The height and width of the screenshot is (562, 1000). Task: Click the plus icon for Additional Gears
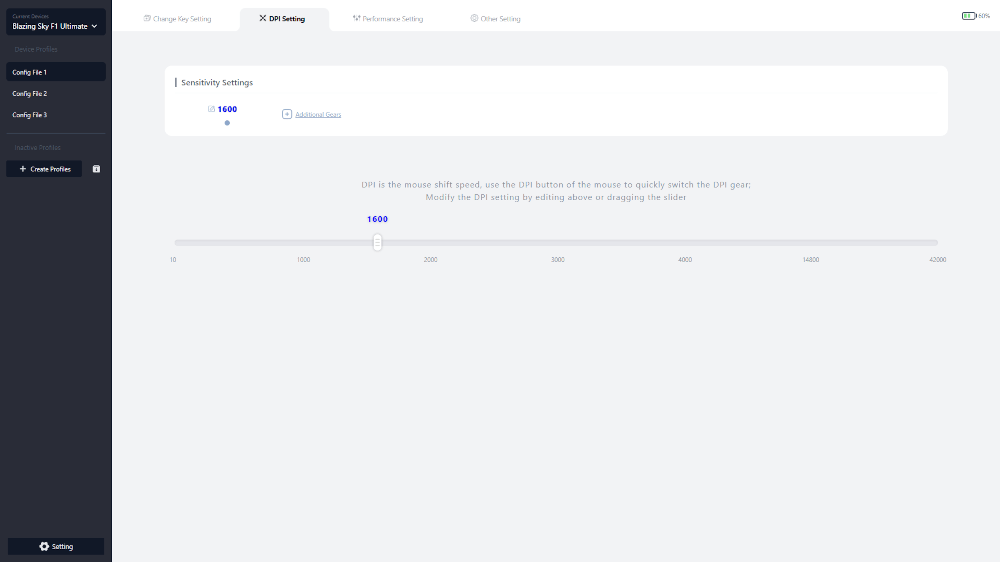coord(287,114)
